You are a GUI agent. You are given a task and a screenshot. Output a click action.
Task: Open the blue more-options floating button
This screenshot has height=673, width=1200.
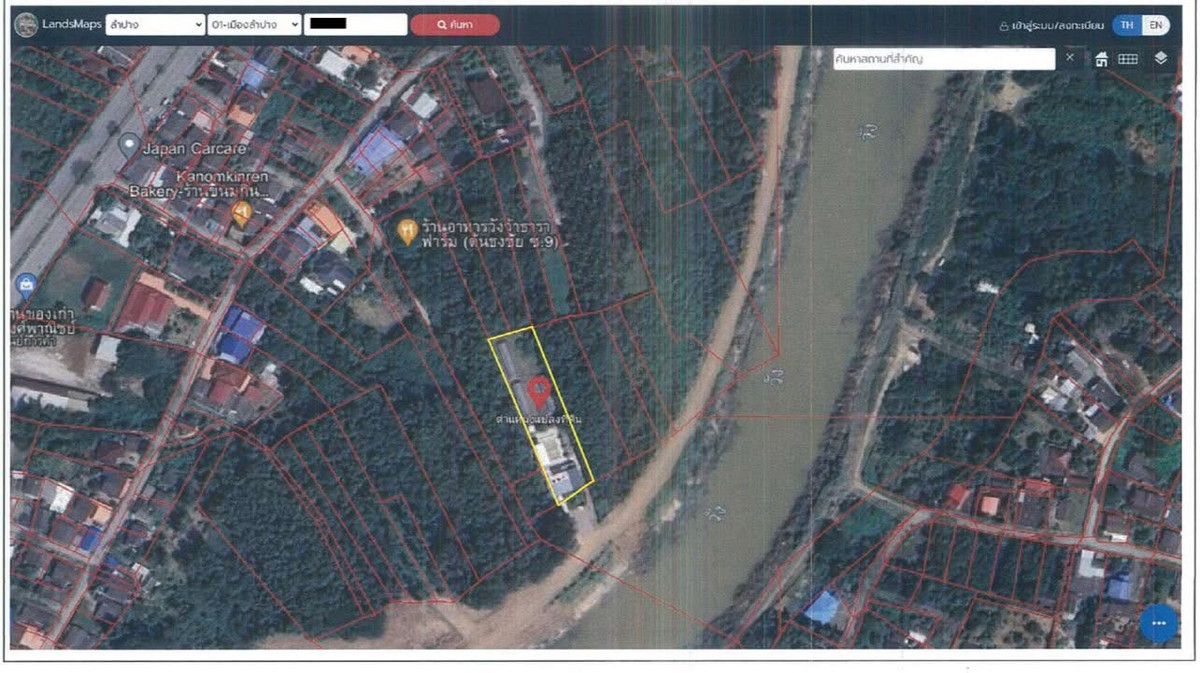[x=1157, y=621]
